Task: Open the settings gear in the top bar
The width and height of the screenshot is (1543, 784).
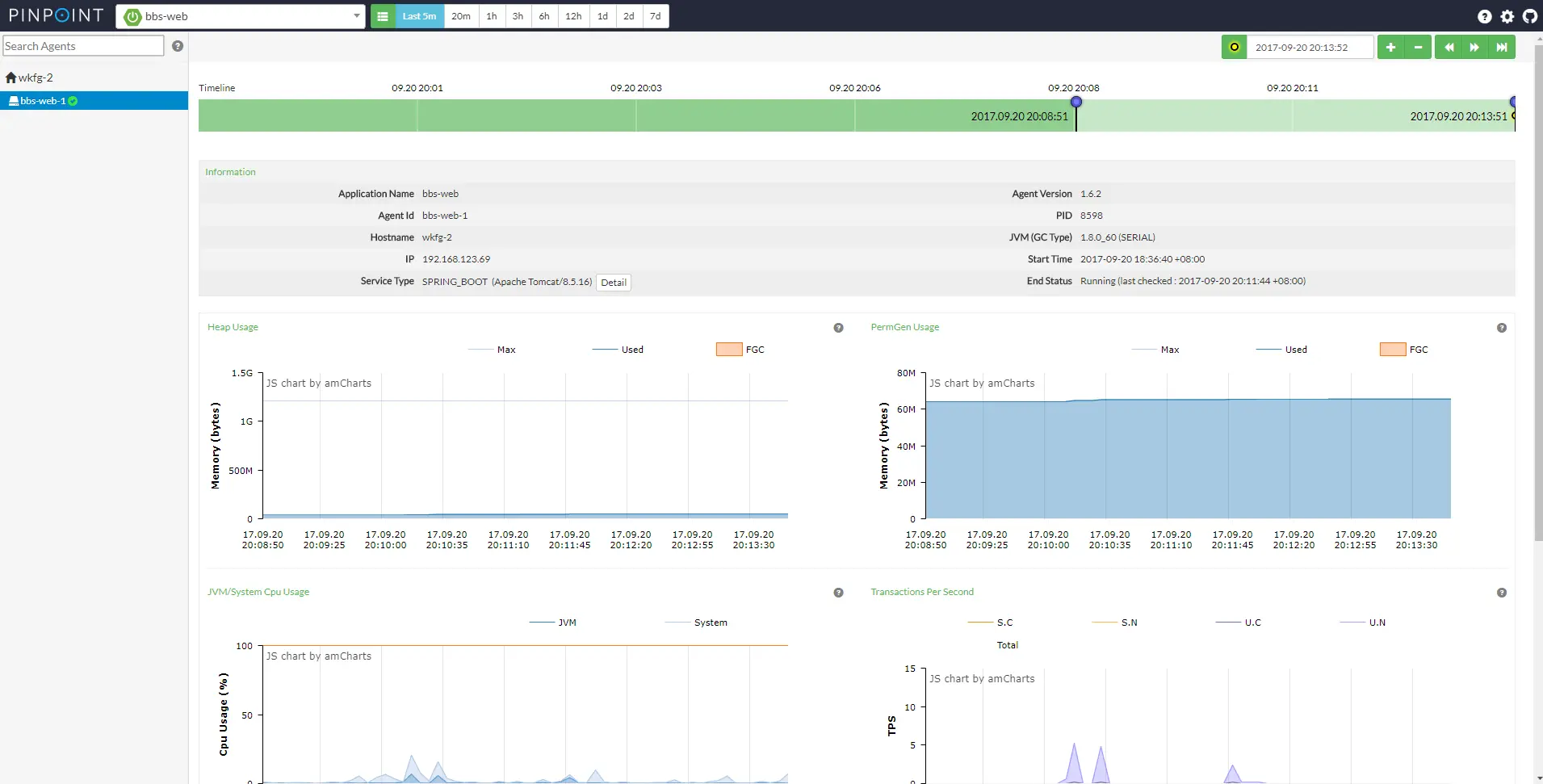Action: (1507, 16)
